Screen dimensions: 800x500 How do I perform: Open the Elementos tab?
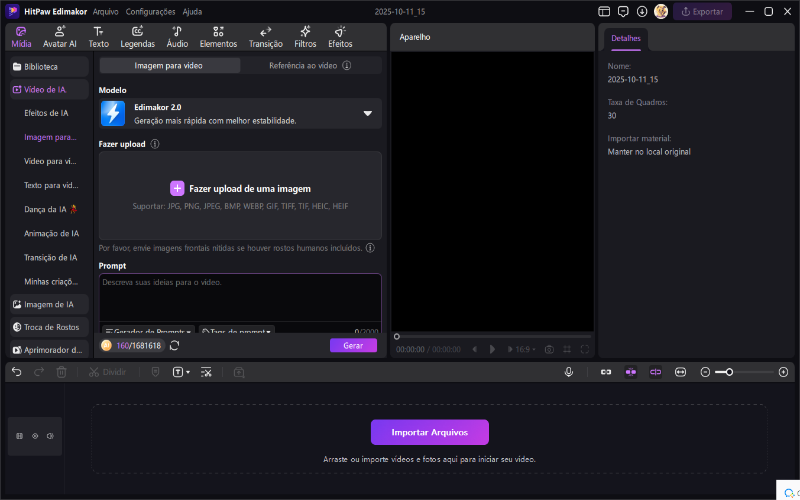(x=218, y=37)
